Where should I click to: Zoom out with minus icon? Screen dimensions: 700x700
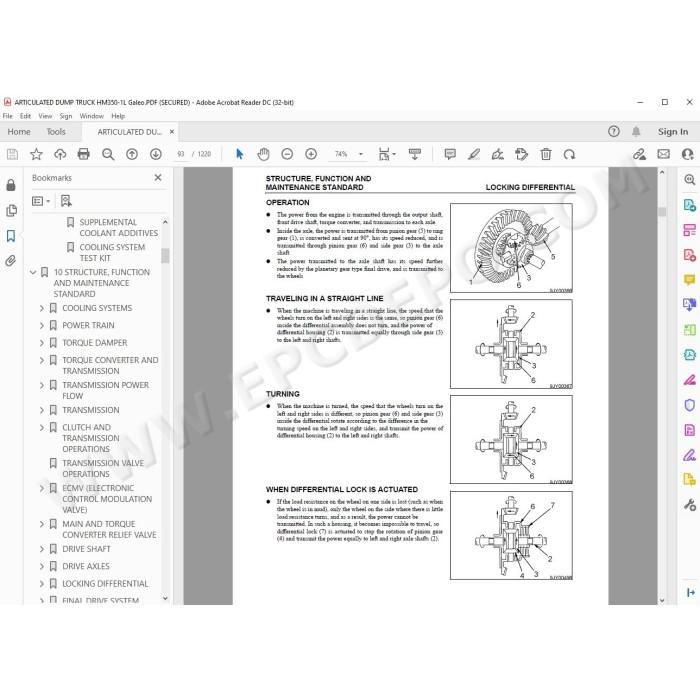[x=287, y=154]
